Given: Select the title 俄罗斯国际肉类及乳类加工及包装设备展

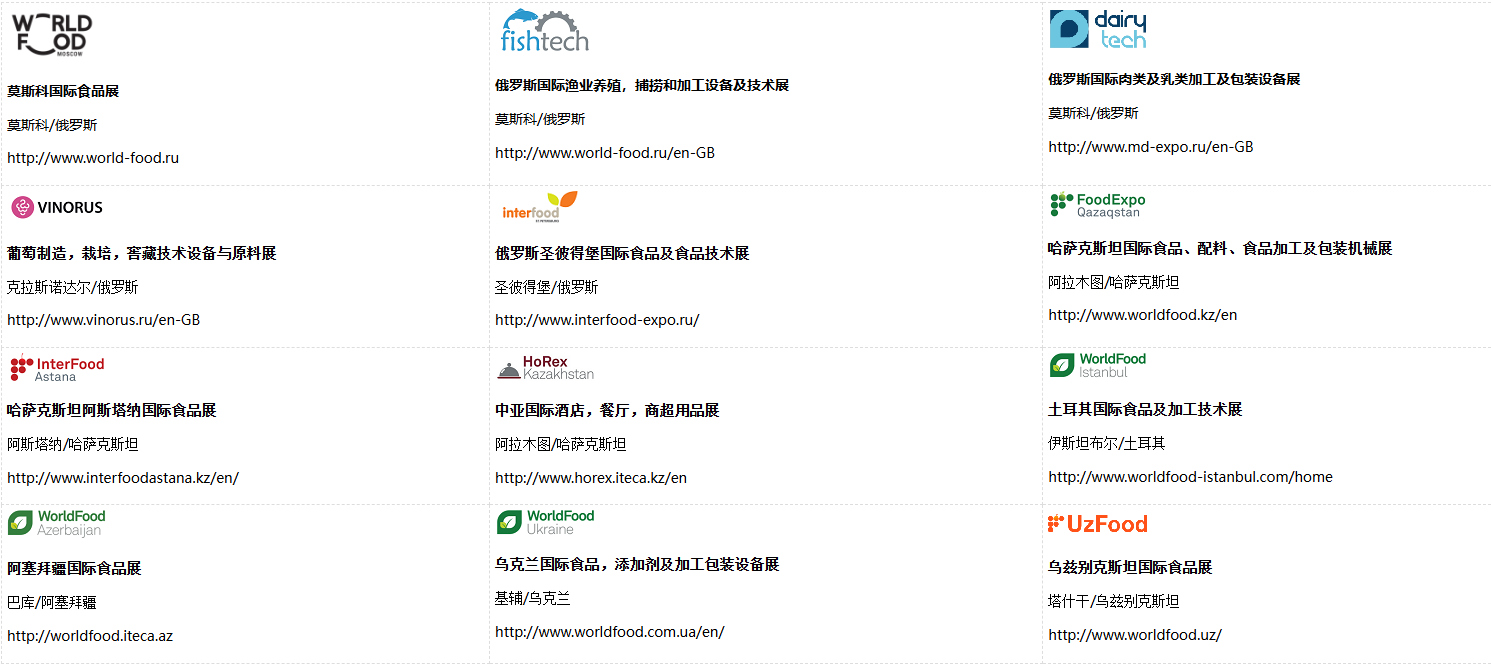Looking at the screenshot, I should pyautogui.click(x=1174, y=79).
